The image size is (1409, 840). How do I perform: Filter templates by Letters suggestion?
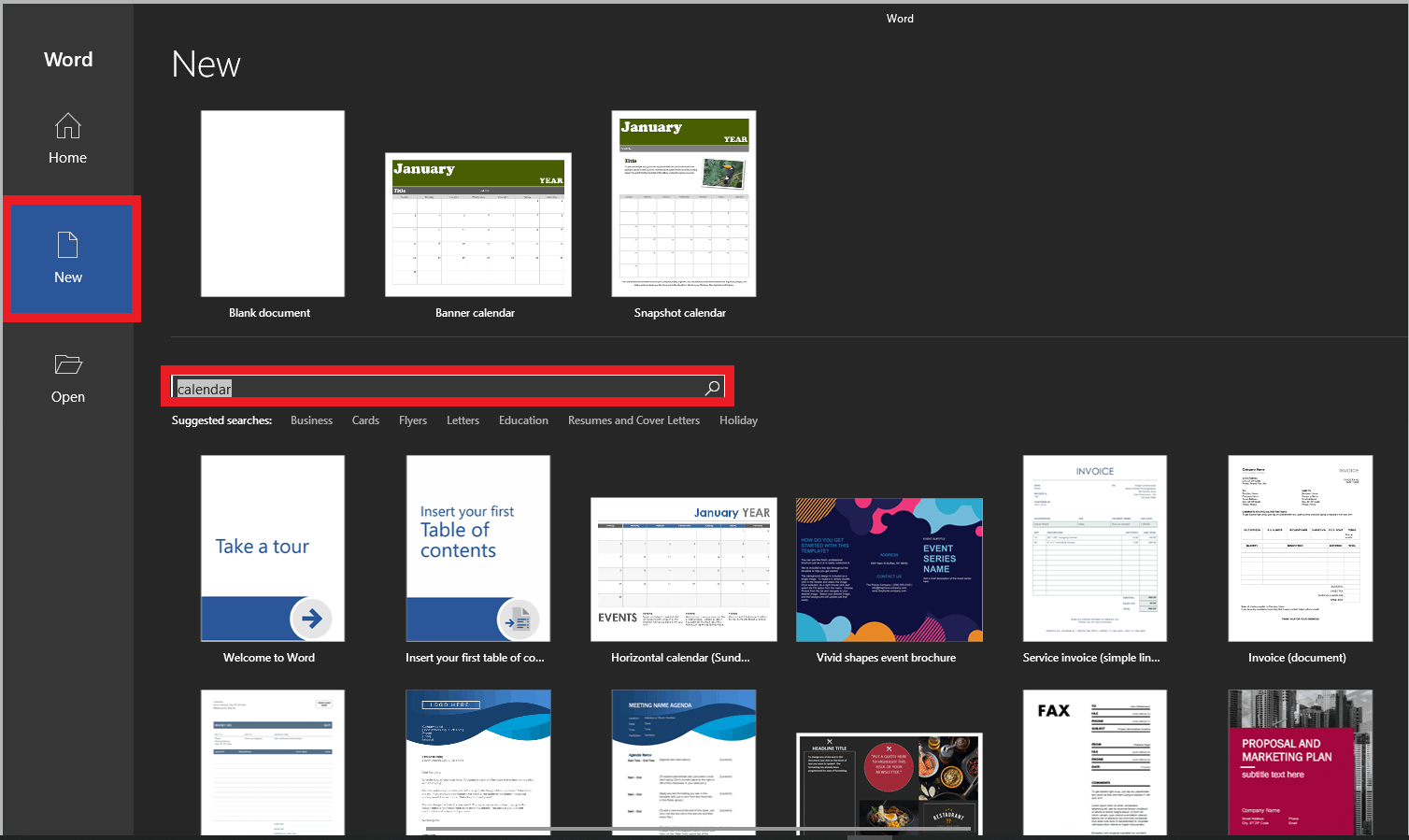click(x=463, y=420)
